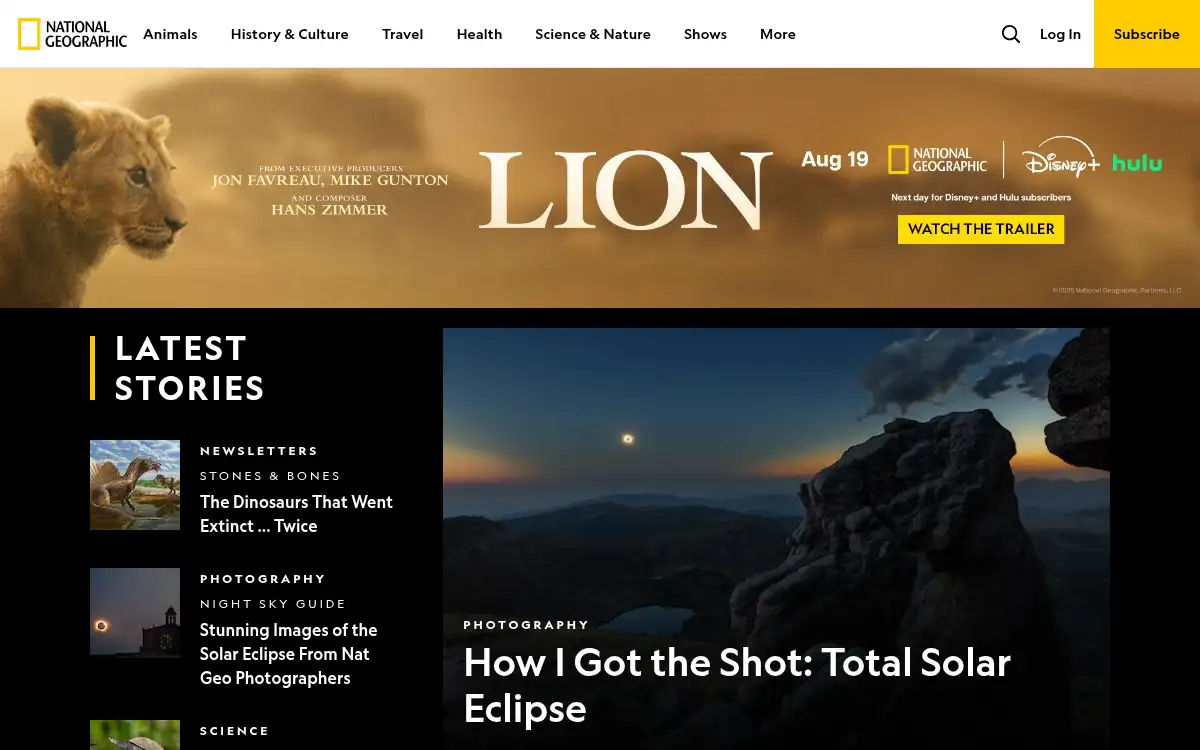Click Photography label above Night Sky Guide
The width and height of the screenshot is (1200, 750).
pyautogui.click(x=263, y=579)
